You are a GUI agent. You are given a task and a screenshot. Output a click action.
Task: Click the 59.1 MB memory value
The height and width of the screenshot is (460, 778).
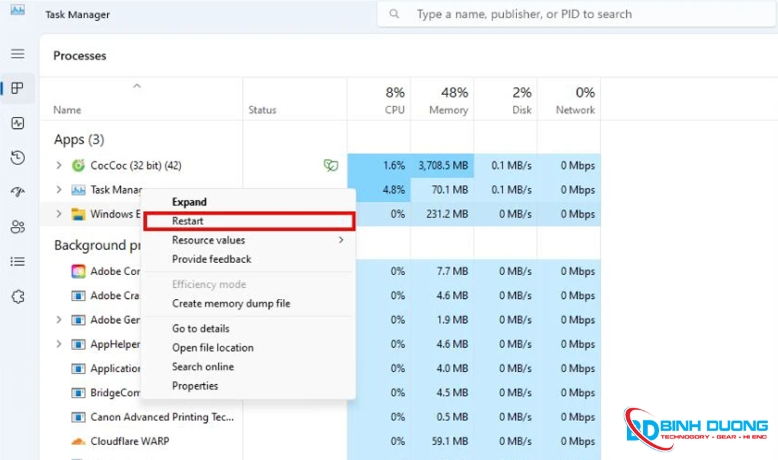[450, 441]
